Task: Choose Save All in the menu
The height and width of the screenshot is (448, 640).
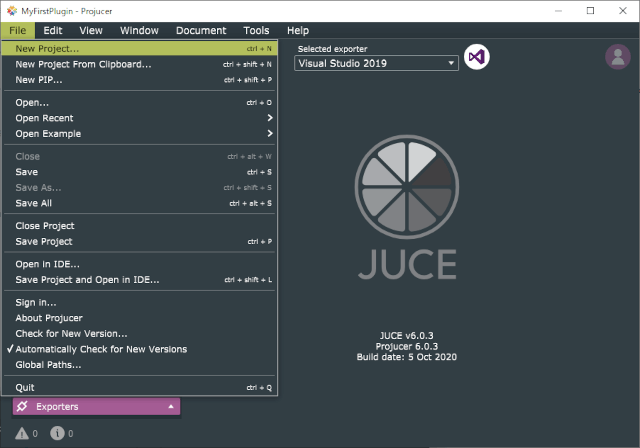Action: click(x=140, y=203)
